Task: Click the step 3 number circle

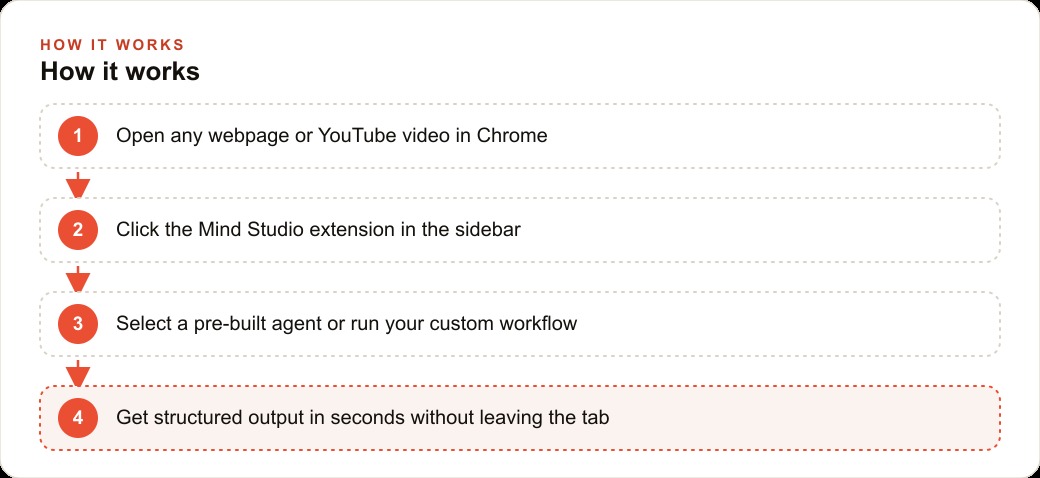Action: point(78,324)
